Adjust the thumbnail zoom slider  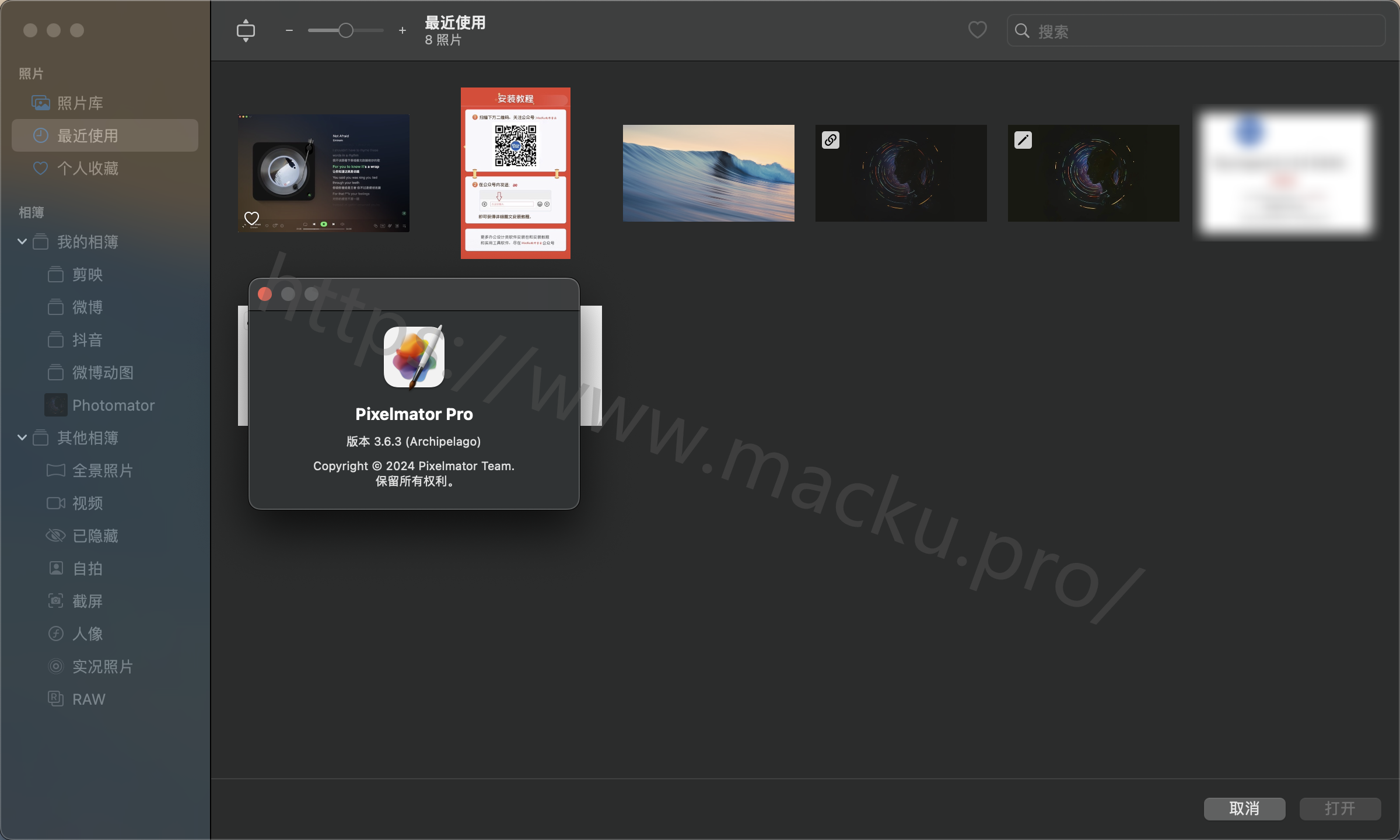346,30
